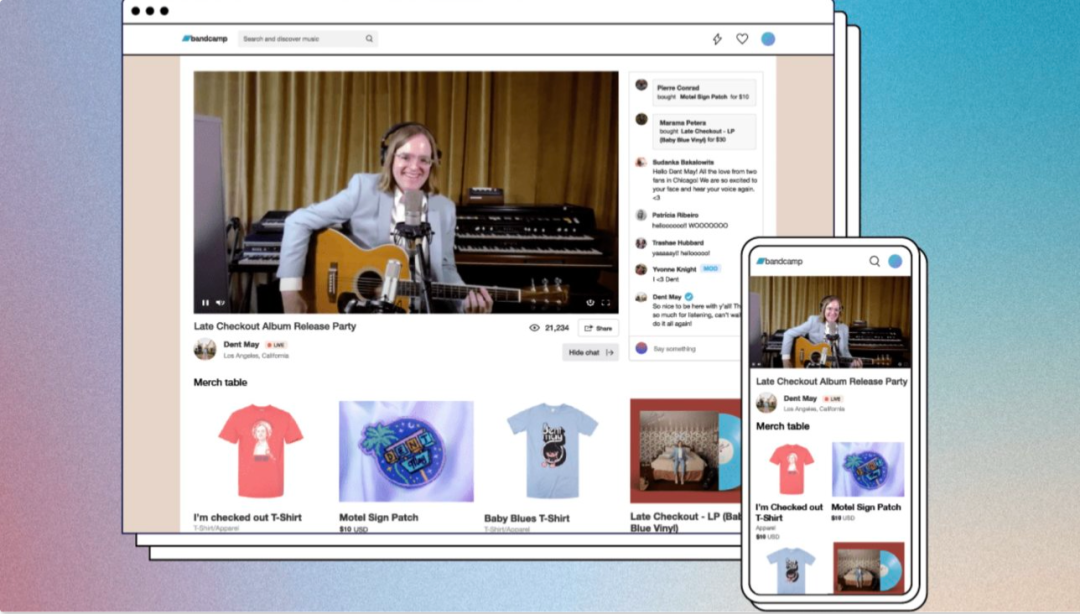The height and width of the screenshot is (614, 1080).
Task: Click the Share button
Action: pyautogui.click(x=598, y=328)
